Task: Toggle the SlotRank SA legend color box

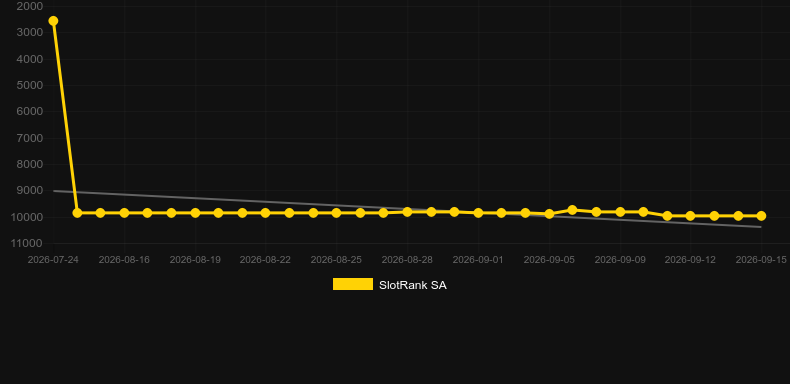Action: [353, 284]
